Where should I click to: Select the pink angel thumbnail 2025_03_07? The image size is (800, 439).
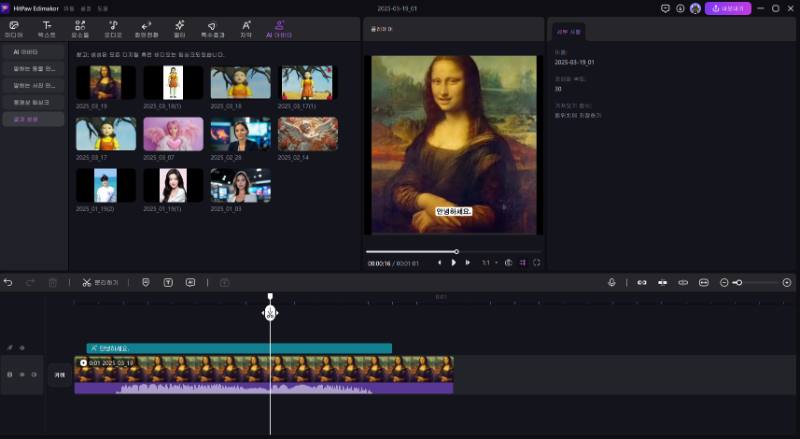[173, 134]
